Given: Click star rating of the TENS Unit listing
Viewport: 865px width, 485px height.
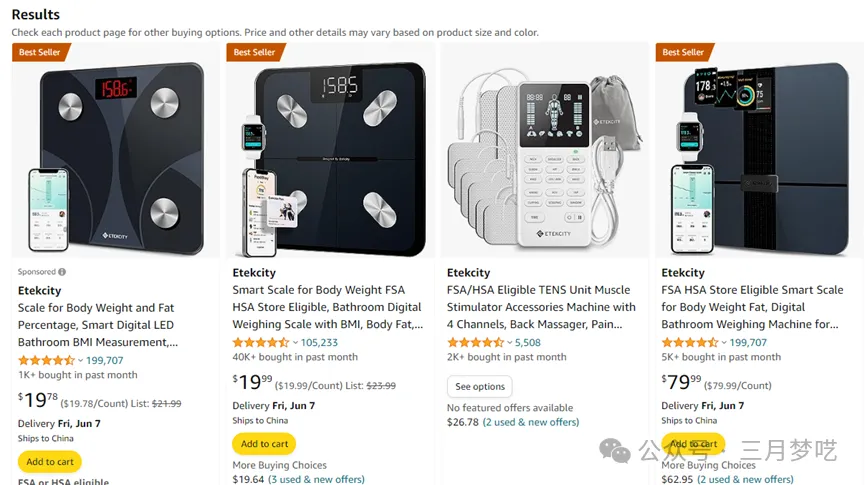Looking at the screenshot, I should click(x=474, y=343).
